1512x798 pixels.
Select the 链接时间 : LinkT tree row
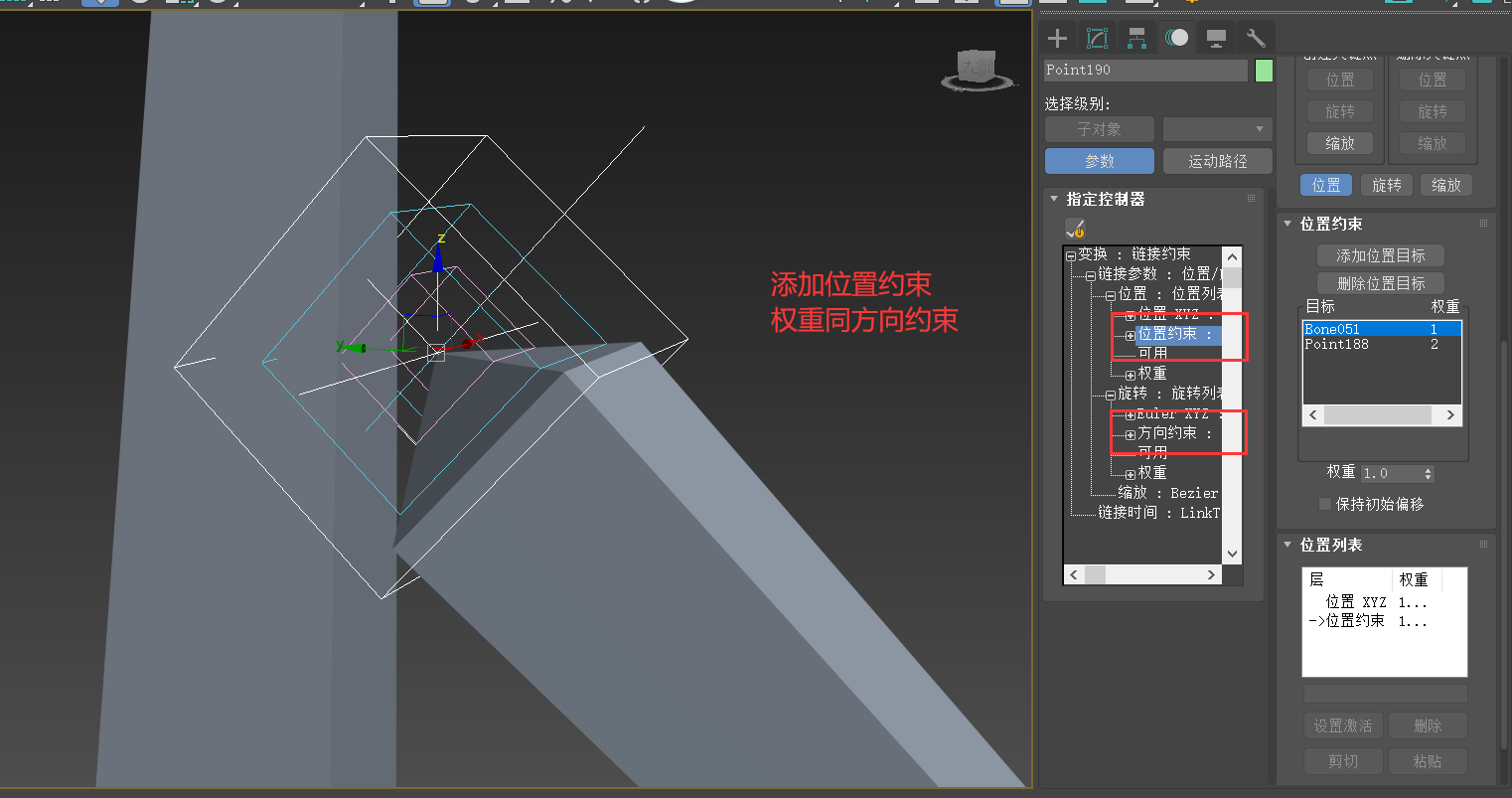coord(1158,513)
